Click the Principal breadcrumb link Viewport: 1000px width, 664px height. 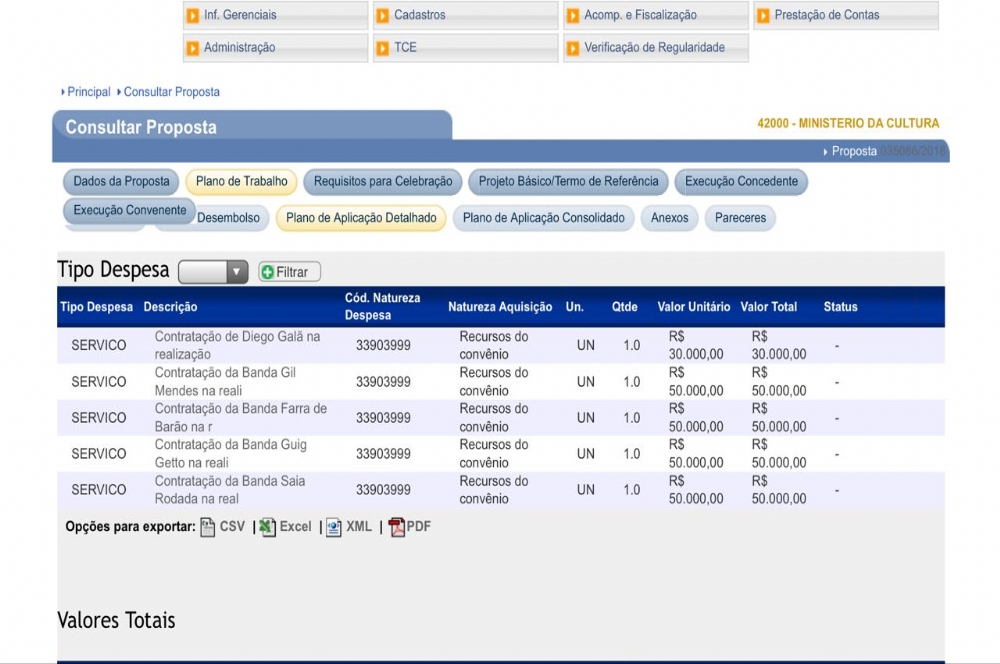click(x=89, y=92)
